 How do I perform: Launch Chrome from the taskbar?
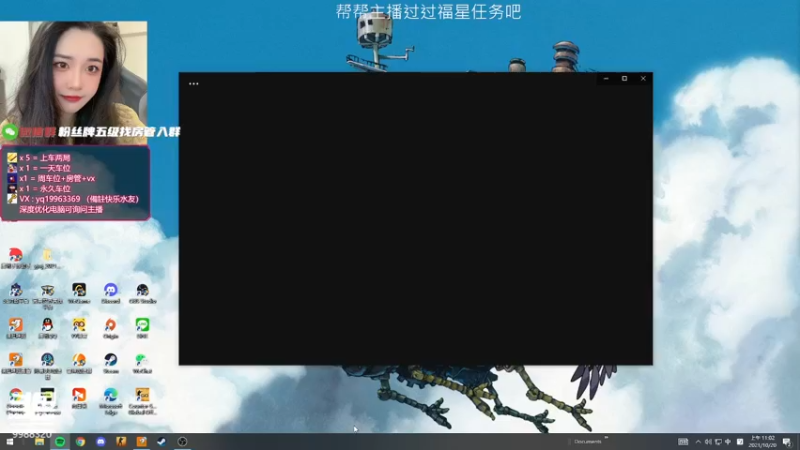pos(80,442)
